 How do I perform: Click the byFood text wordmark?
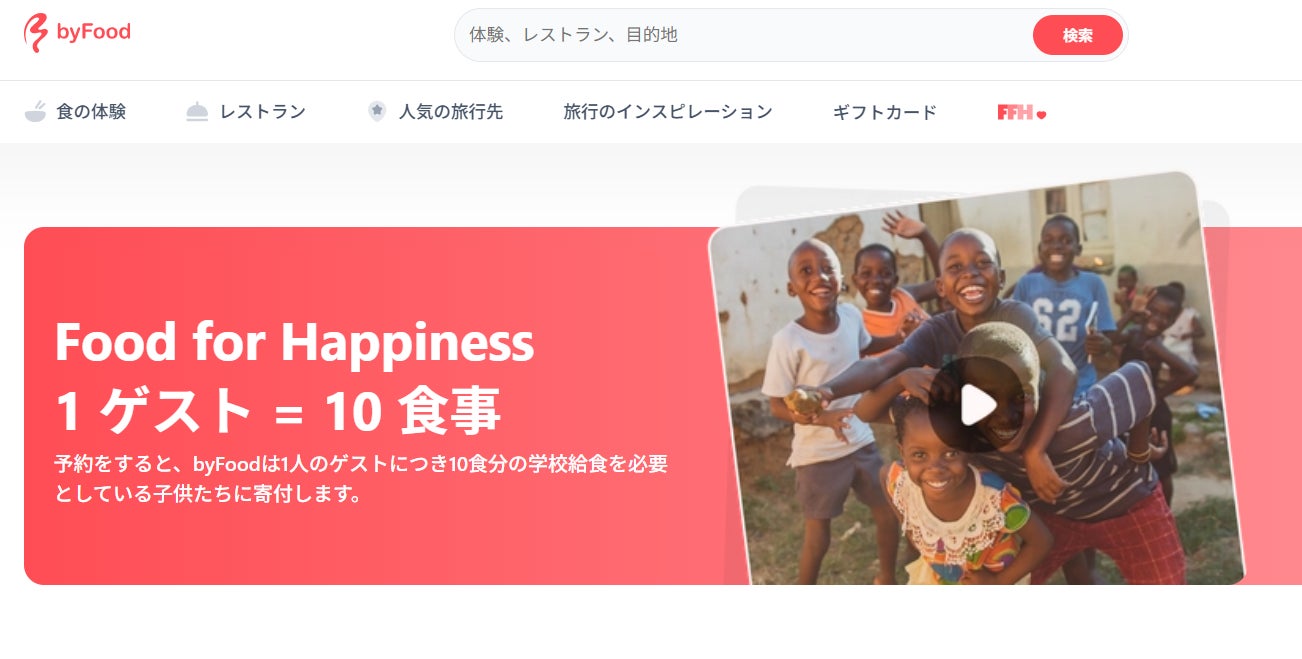tap(93, 32)
